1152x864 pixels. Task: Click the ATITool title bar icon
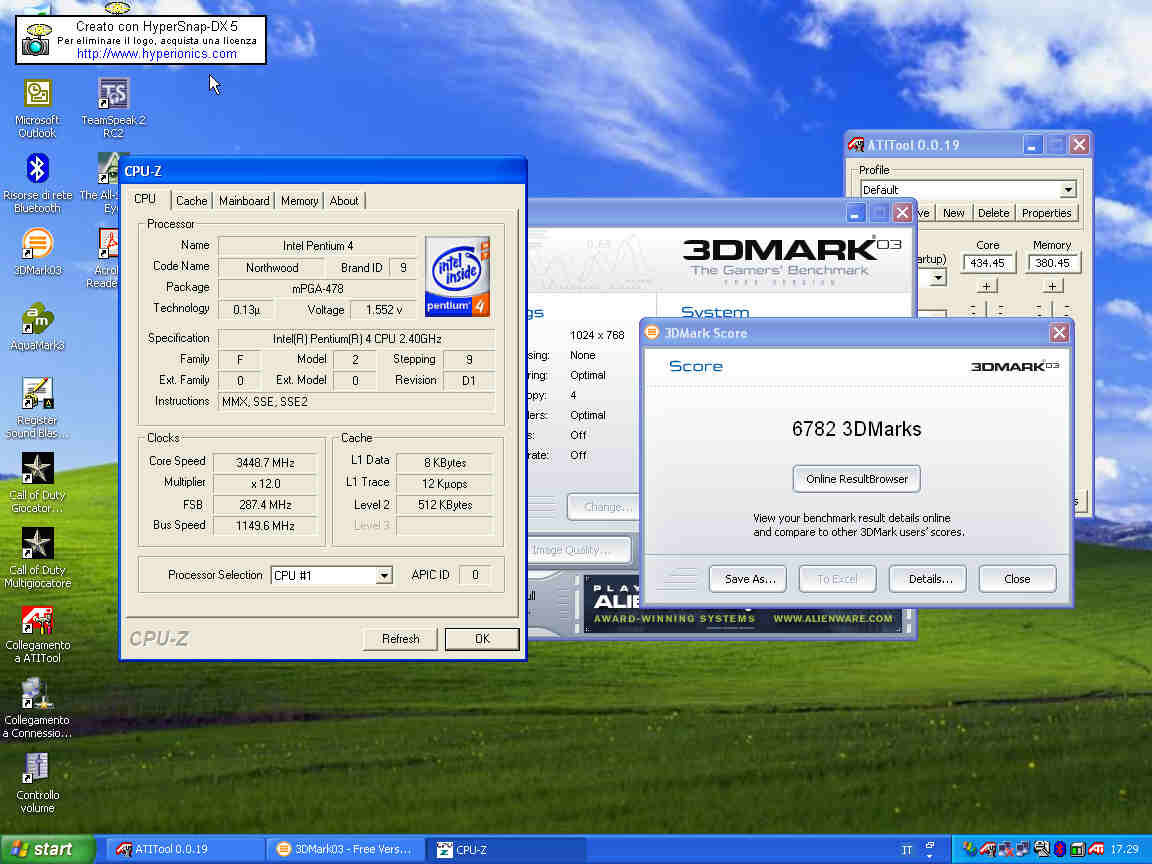pyautogui.click(x=855, y=145)
